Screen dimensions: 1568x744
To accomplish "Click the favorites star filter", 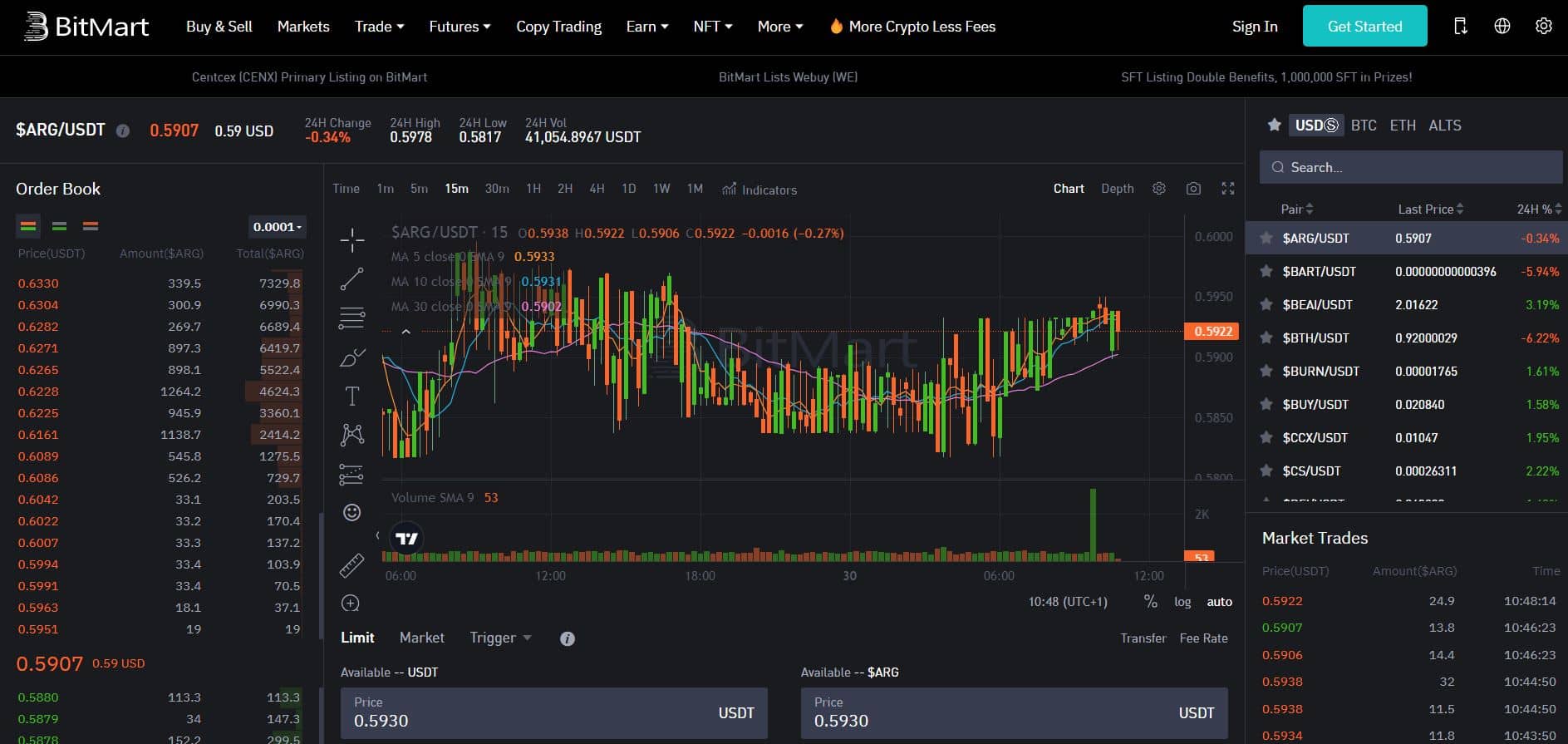I will (x=1274, y=125).
